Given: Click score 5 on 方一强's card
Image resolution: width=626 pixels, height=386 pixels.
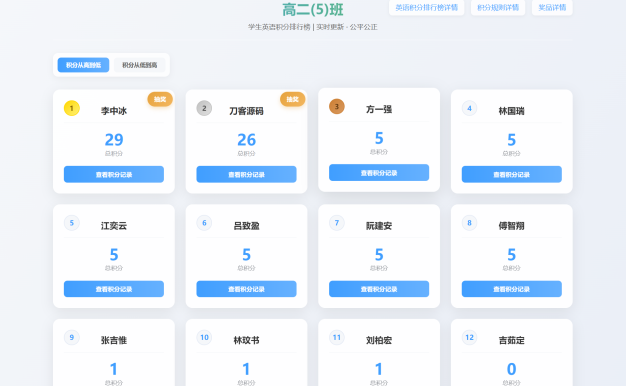Looking at the screenshot, I should pos(379,138).
